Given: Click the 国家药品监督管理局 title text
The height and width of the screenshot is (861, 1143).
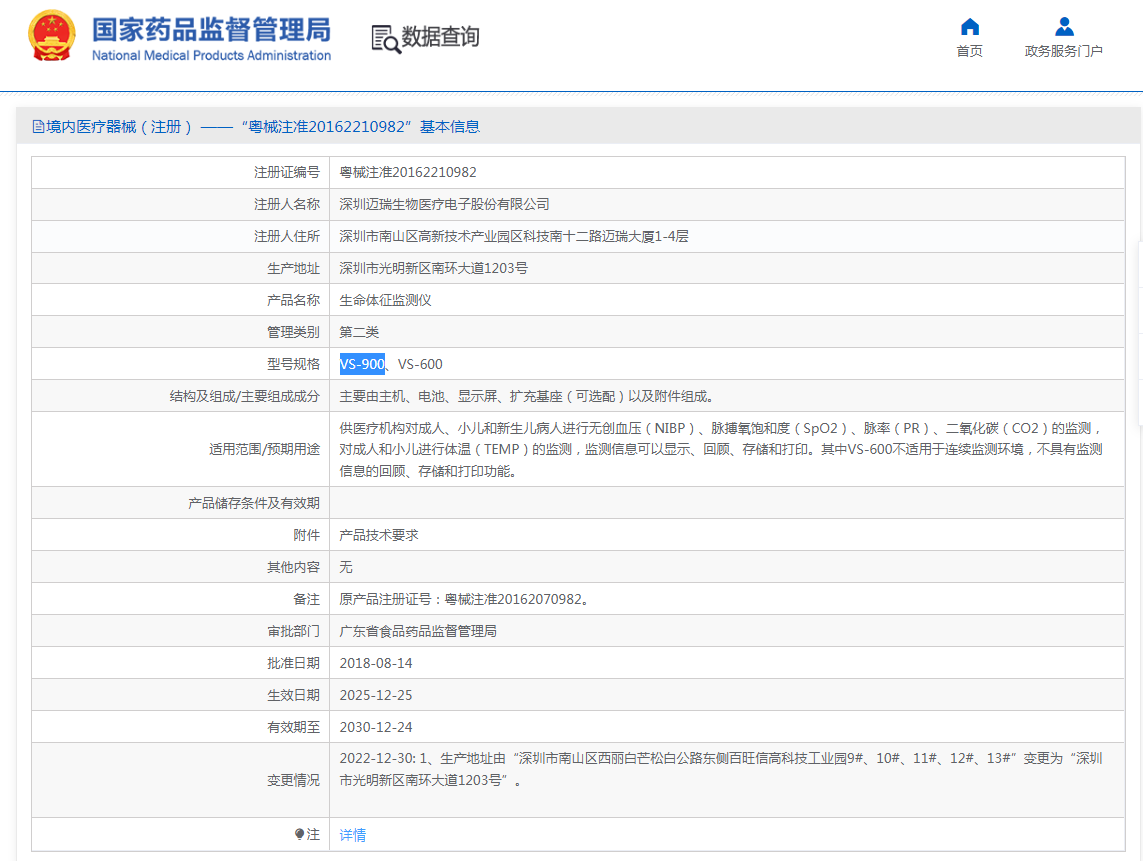Looking at the screenshot, I should tap(211, 29).
